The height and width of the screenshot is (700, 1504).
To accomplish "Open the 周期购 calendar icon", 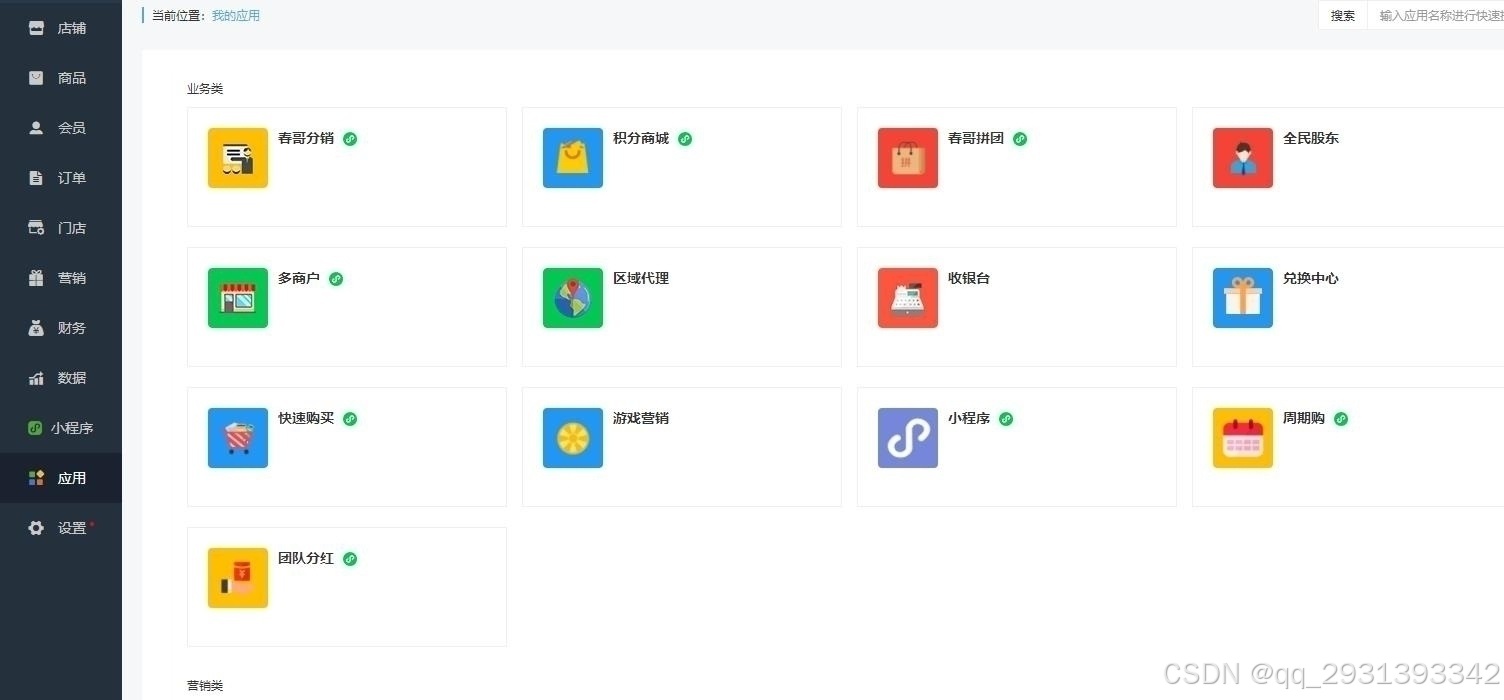I will (1243, 438).
